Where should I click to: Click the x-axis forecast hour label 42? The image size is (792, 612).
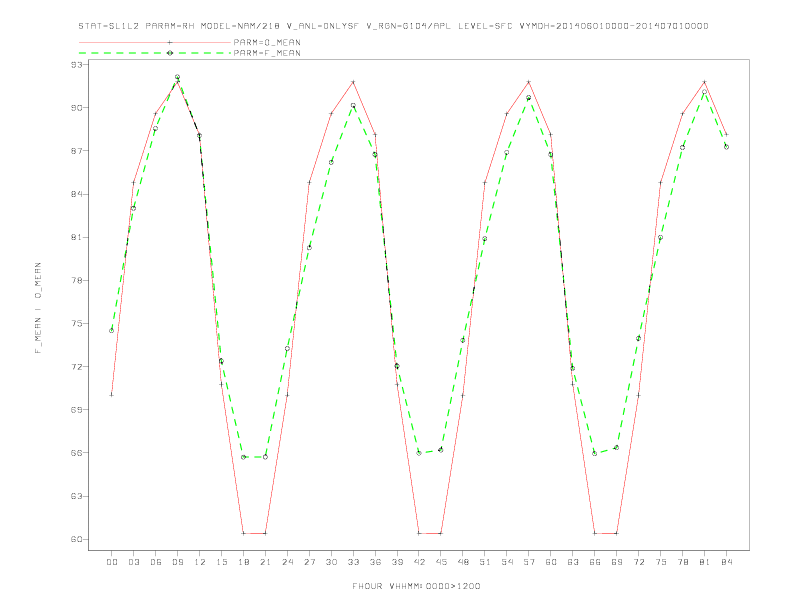419,562
